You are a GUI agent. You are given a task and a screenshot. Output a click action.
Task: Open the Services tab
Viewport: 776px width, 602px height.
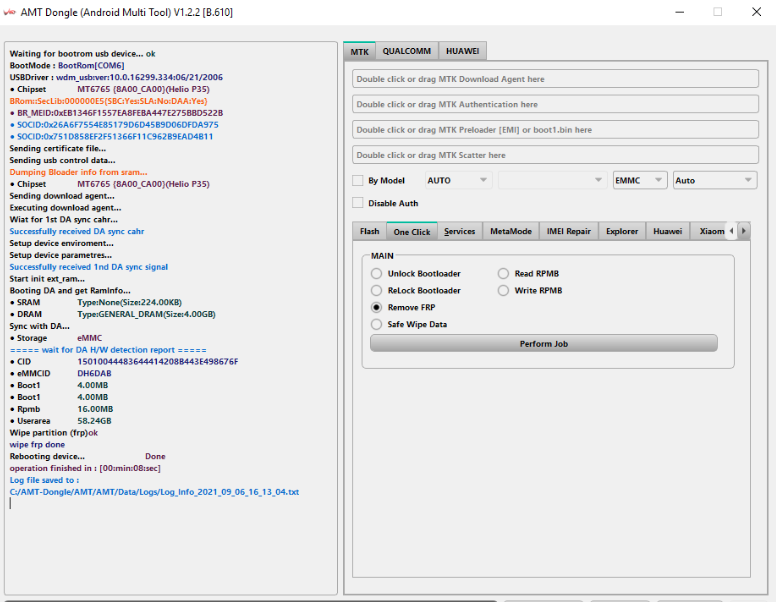pos(460,231)
